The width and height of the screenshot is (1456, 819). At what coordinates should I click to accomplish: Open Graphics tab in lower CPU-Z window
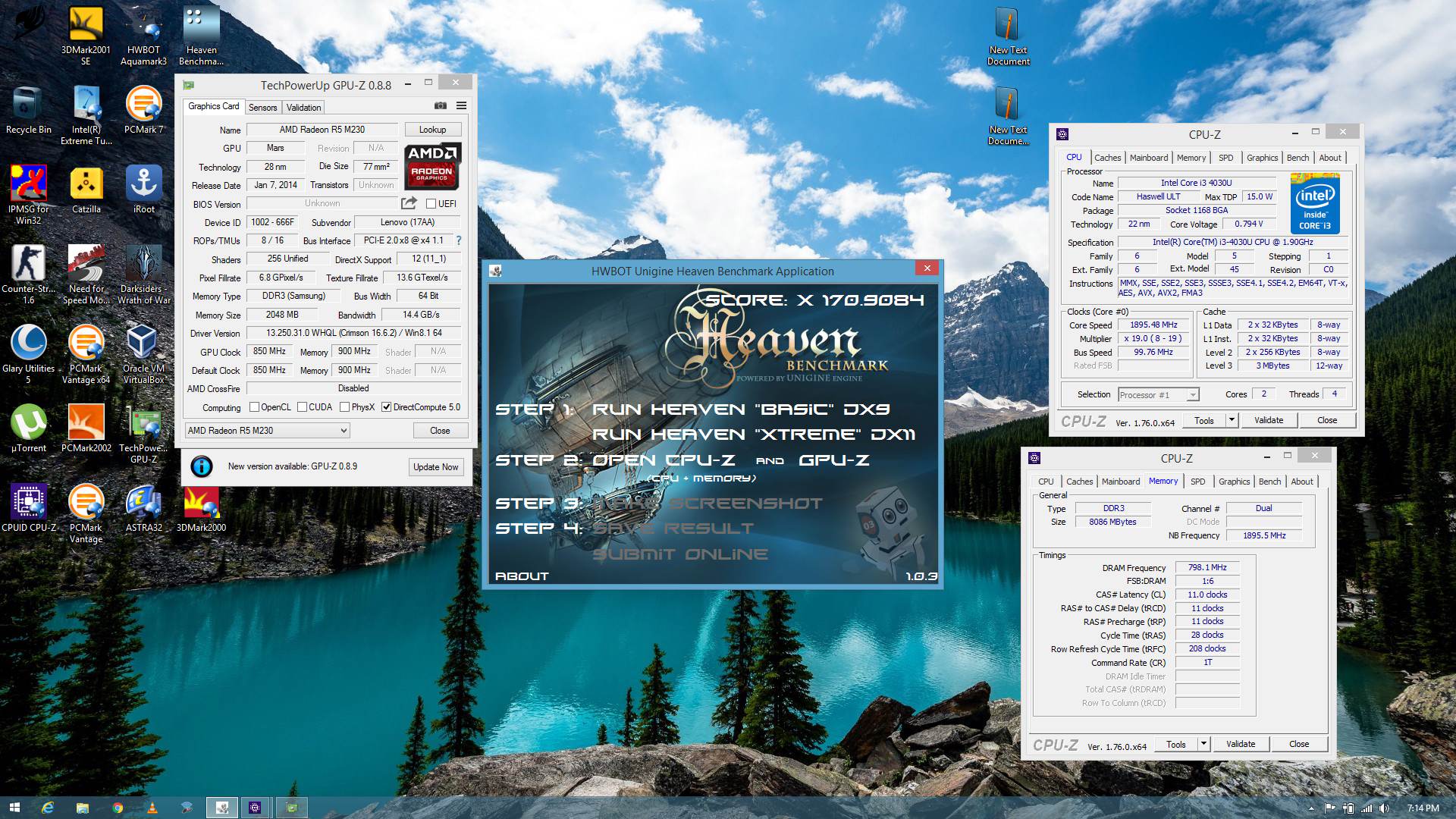point(1235,482)
